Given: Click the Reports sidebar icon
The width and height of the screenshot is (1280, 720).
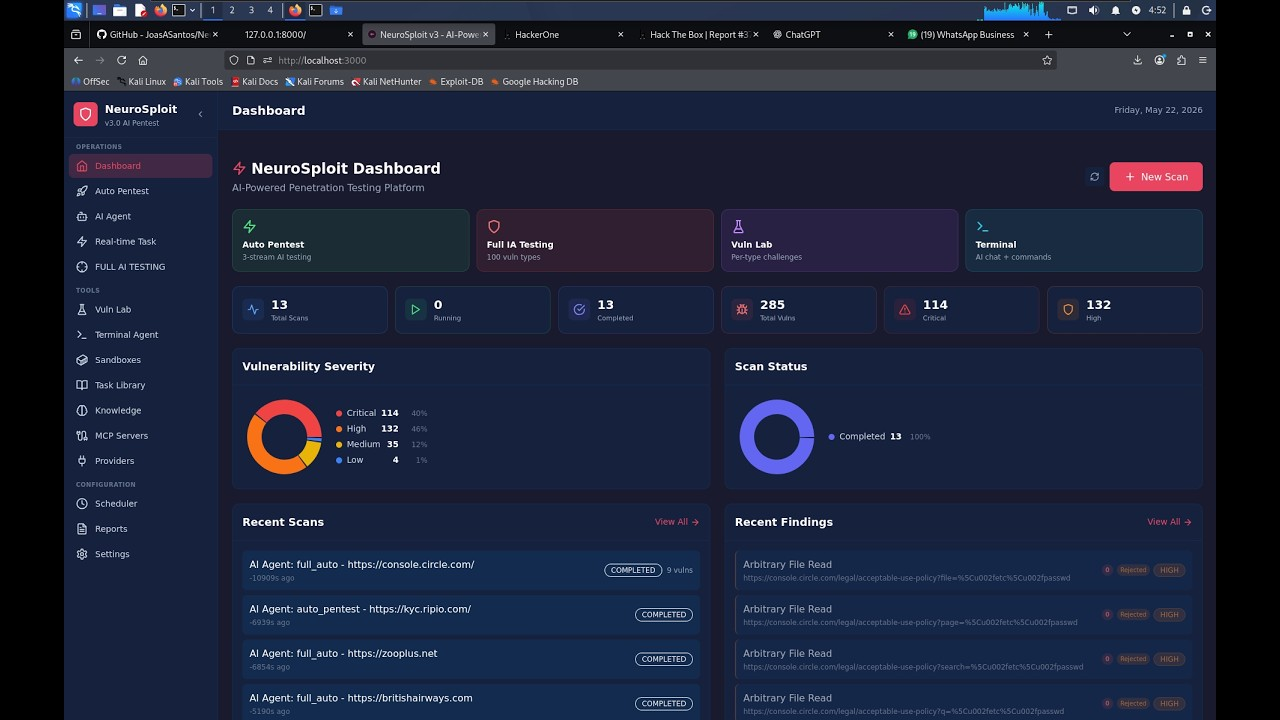Looking at the screenshot, I should pos(83,529).
